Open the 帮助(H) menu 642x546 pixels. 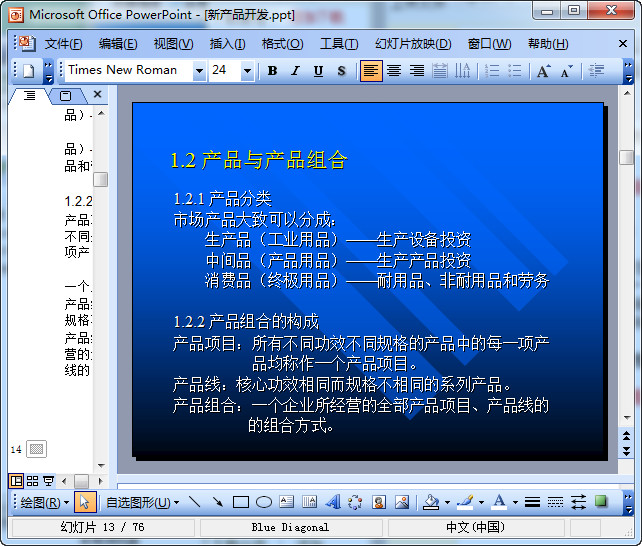(548, 44)
